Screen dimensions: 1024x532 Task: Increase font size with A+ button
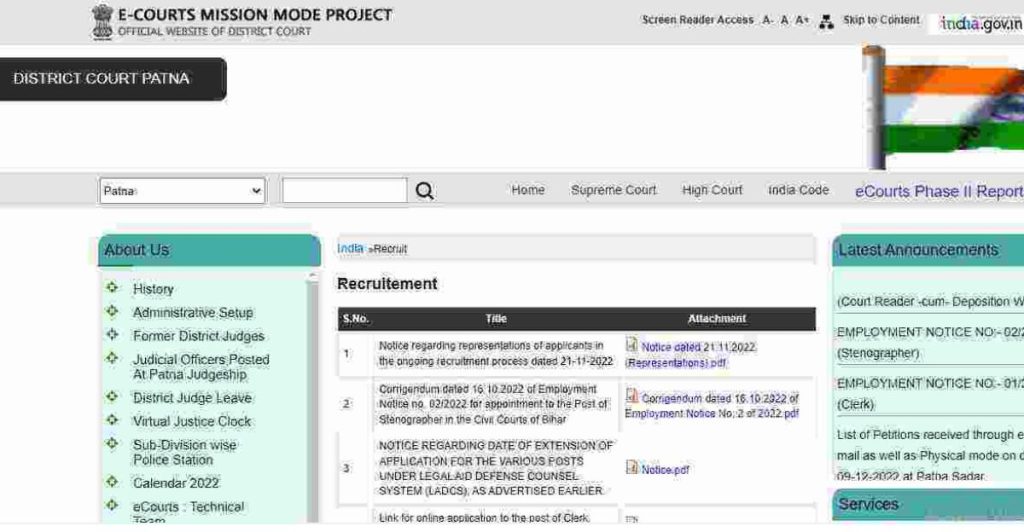point(802,20)
